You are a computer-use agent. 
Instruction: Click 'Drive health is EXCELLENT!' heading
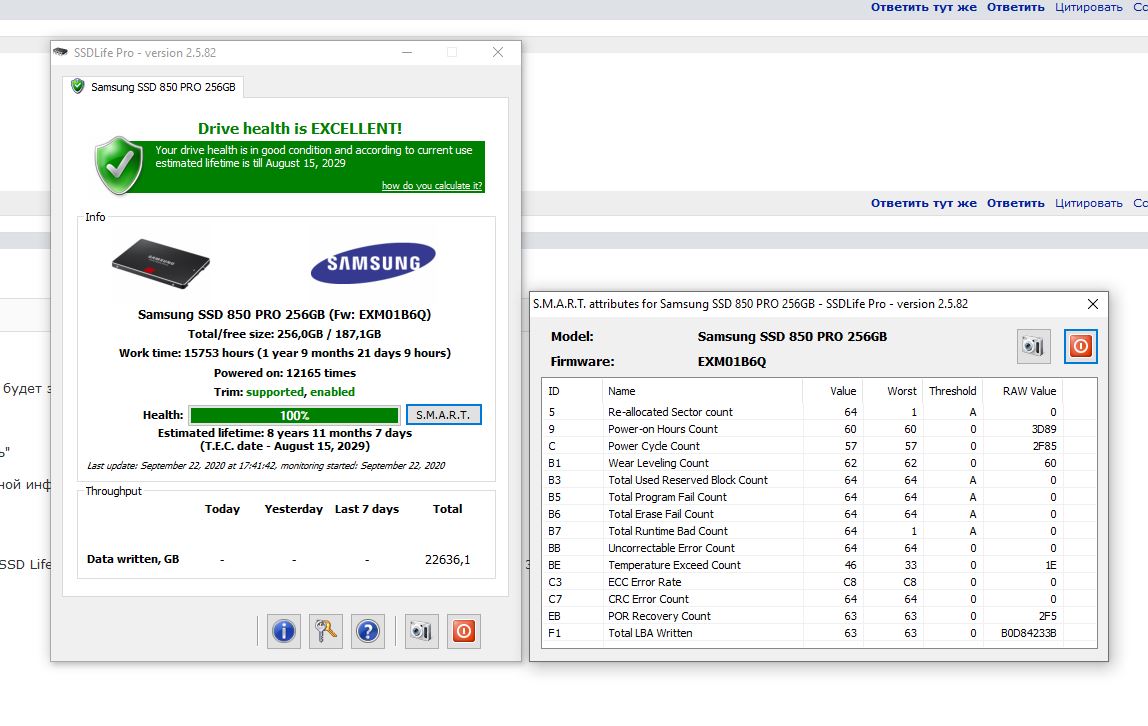point(299,129)
